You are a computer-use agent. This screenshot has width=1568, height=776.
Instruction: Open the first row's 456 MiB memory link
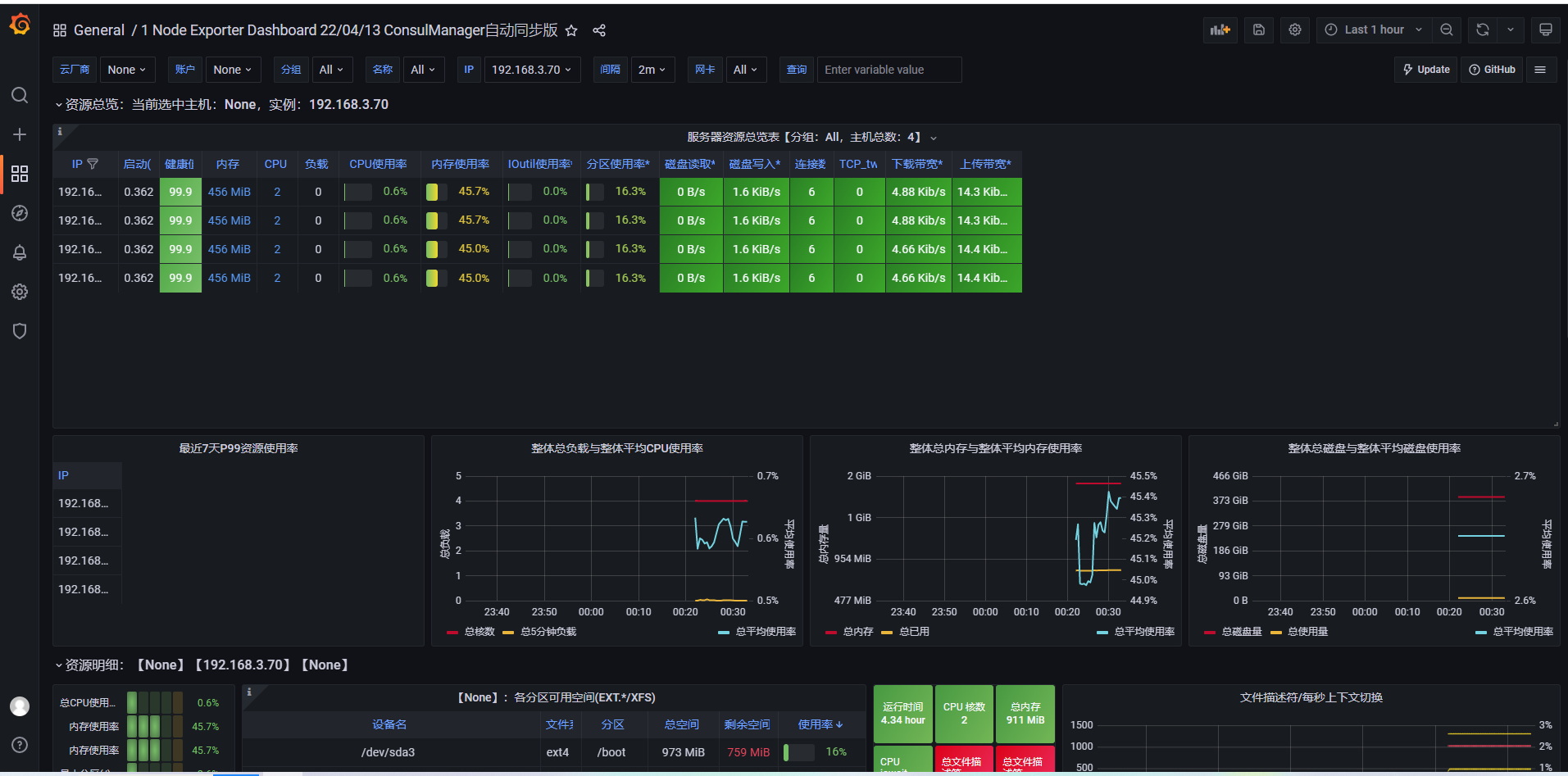(x=230, y=192)
